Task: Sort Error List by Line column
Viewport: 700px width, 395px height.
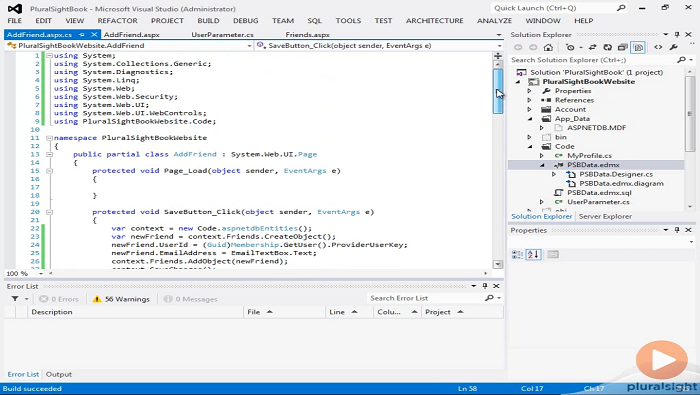Action: 349,312
